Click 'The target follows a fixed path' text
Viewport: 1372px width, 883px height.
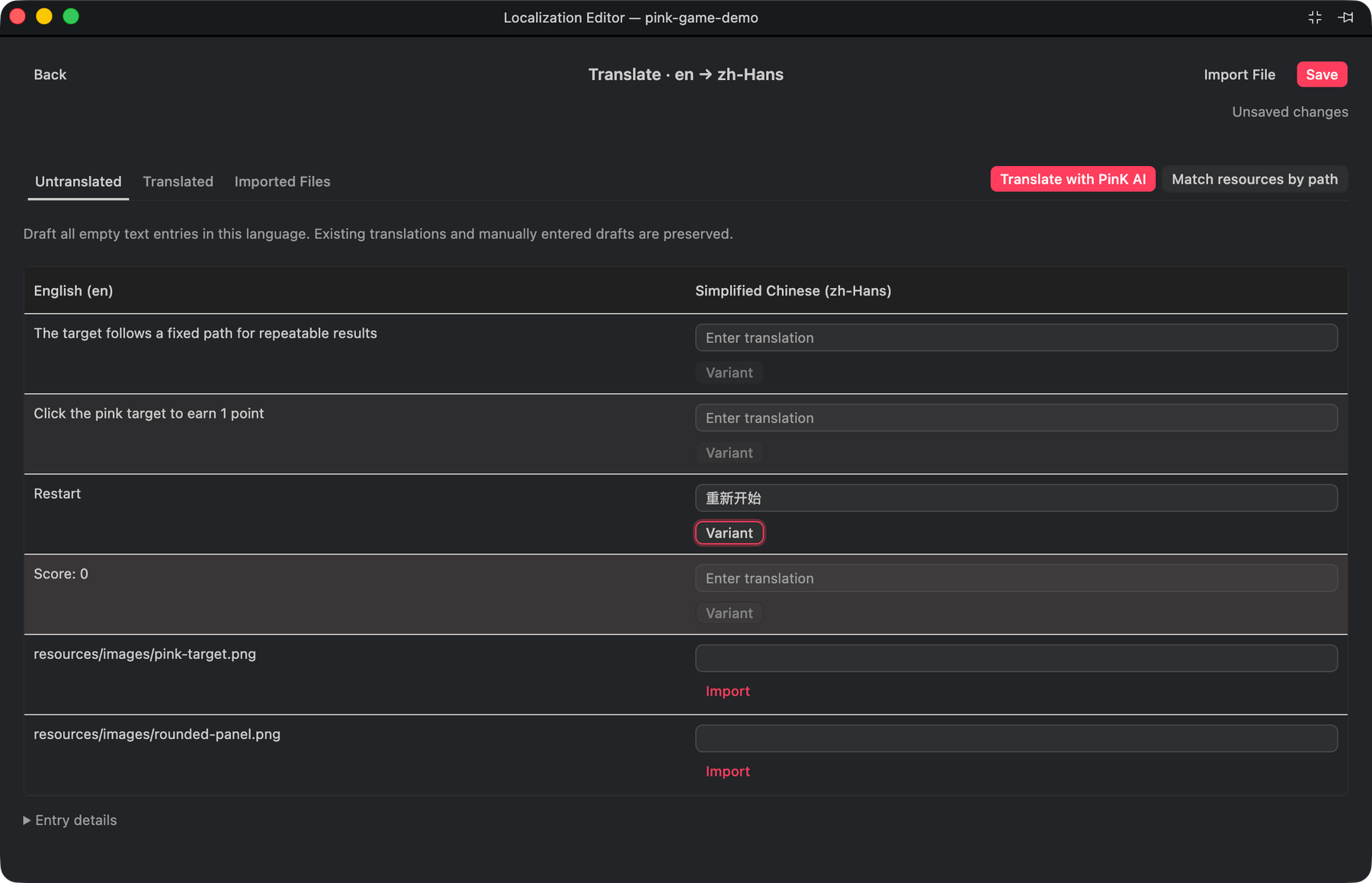coord(205,333)
